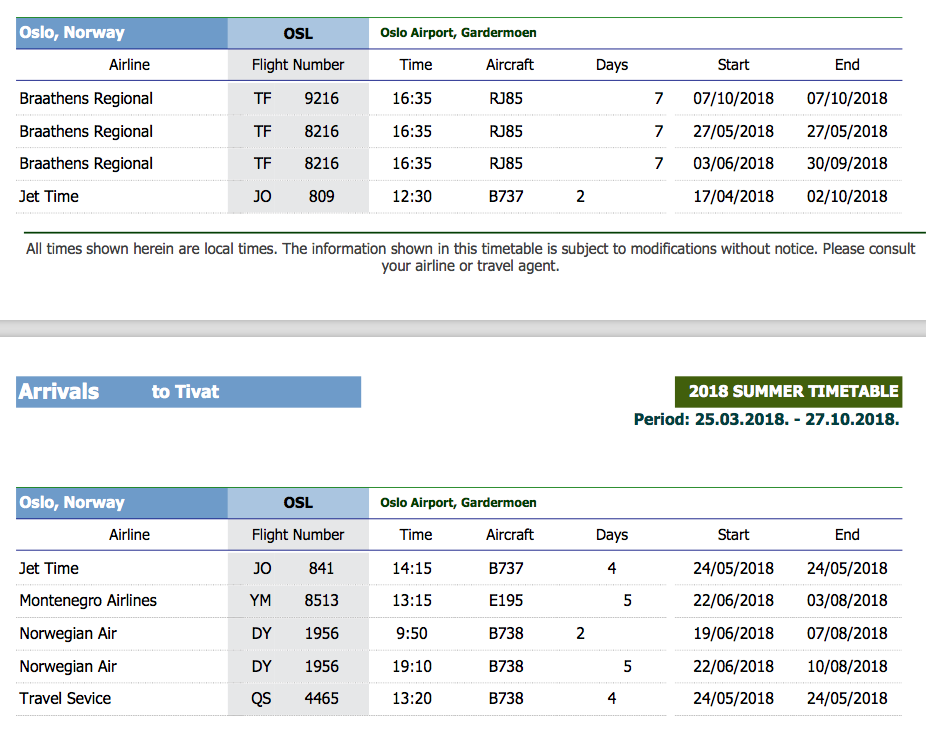Click "B738" in the Travel Sevice row
Screen dimensions: 926x734
click(x=506, y=698)
